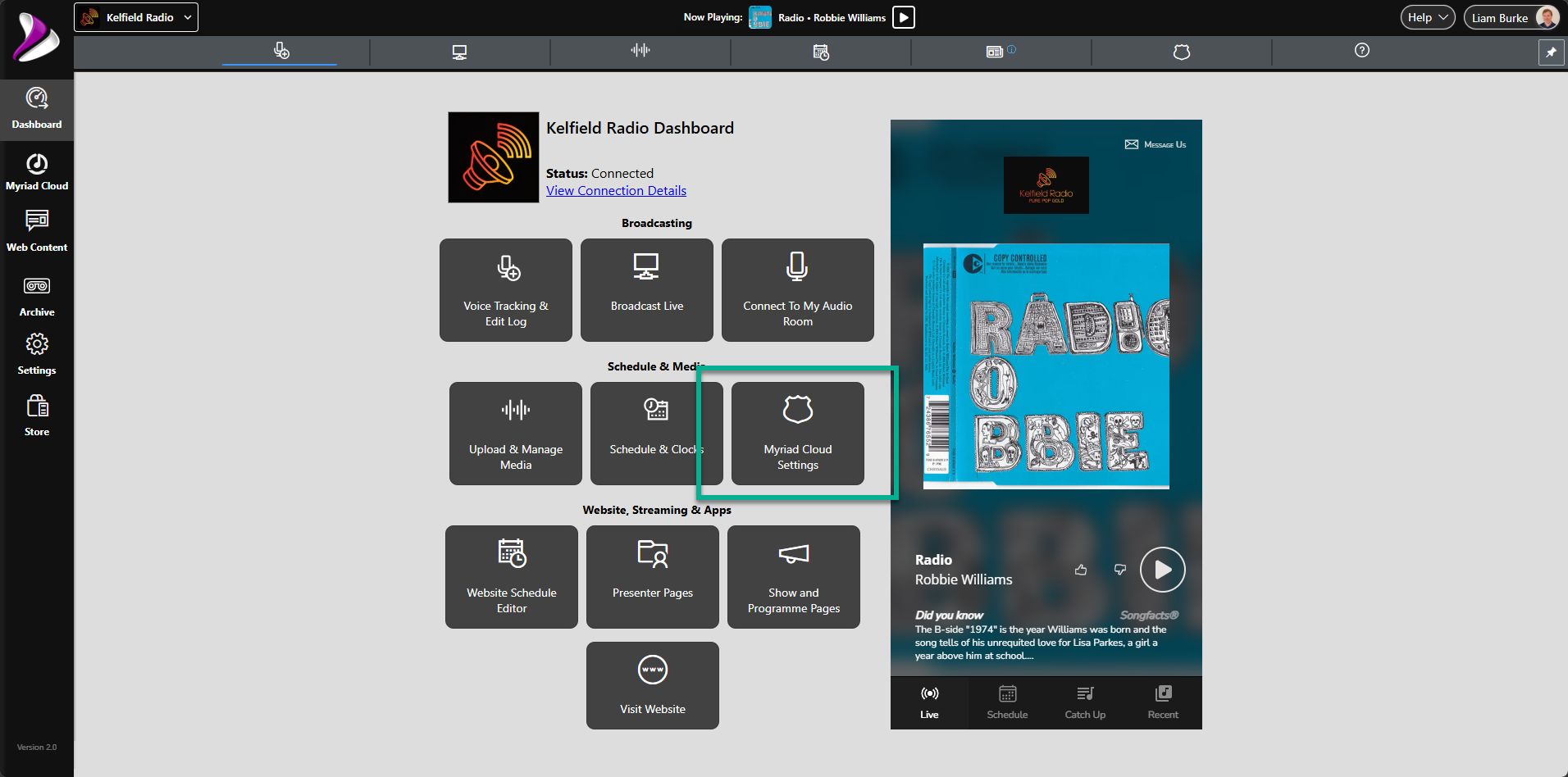Switch to the Recent tab
Screen dimensions: 1568x777
[1163, 703]
